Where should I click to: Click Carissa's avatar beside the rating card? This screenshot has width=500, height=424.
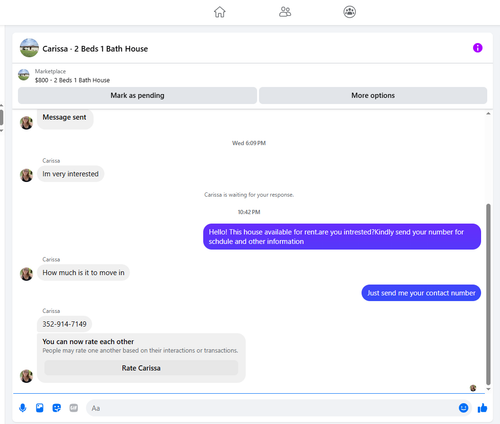click(26, 376)
